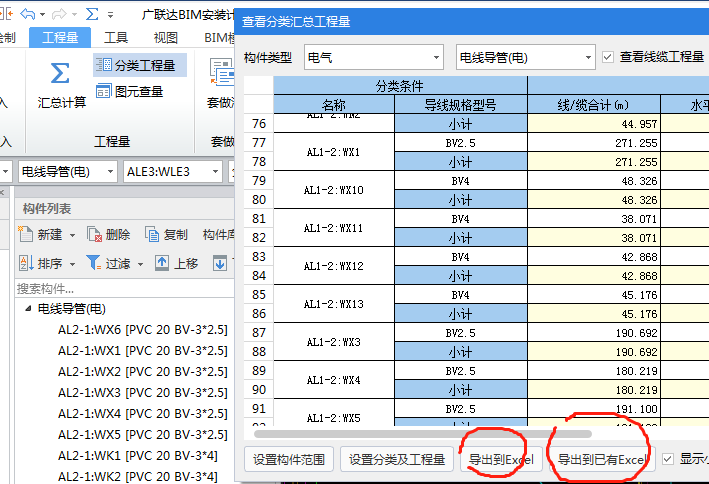This screenshot has height=484, width=709.
Task: Select AL2-1:WX6 [PVC 20 BV-3*2.5] item
Action: (143, 329)
